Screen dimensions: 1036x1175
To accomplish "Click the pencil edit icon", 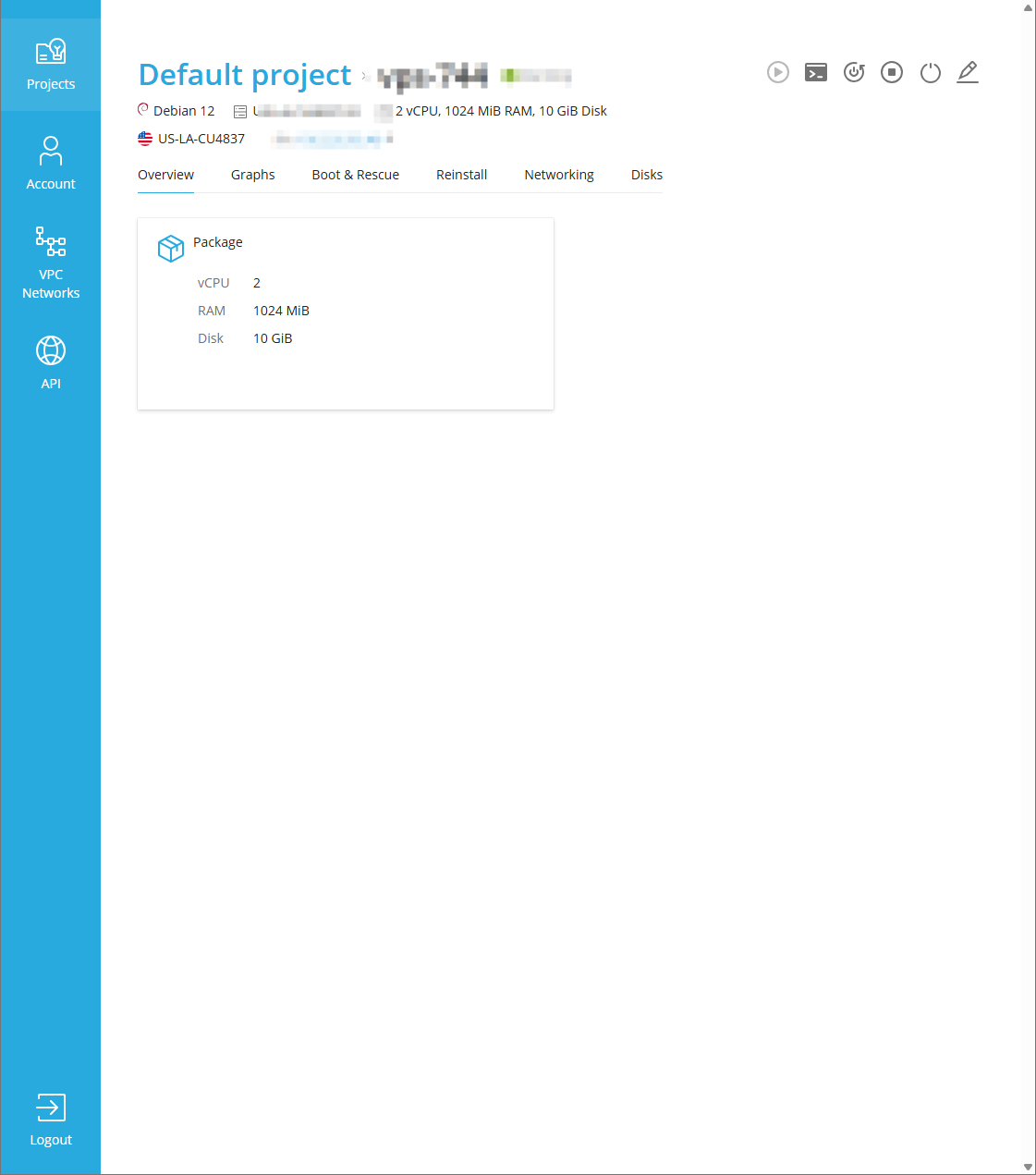I will pos(968,72).
